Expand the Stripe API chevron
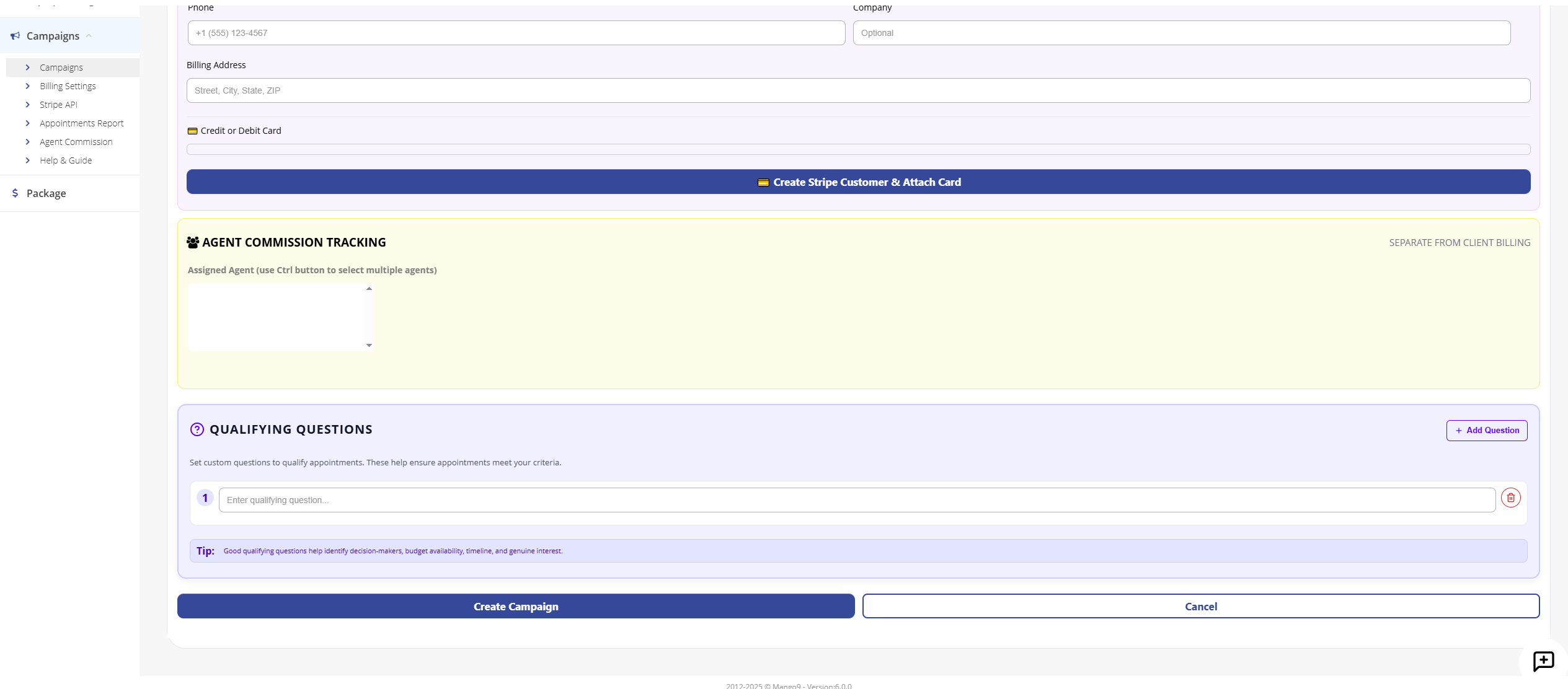This screenshot has width=1568, height=689. [x=28, y=105]
